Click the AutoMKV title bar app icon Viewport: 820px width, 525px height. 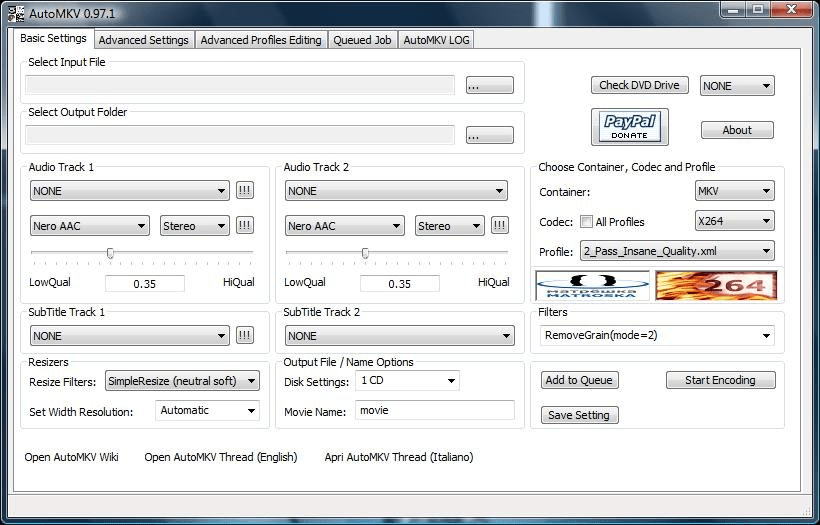[x=16, y=11]
